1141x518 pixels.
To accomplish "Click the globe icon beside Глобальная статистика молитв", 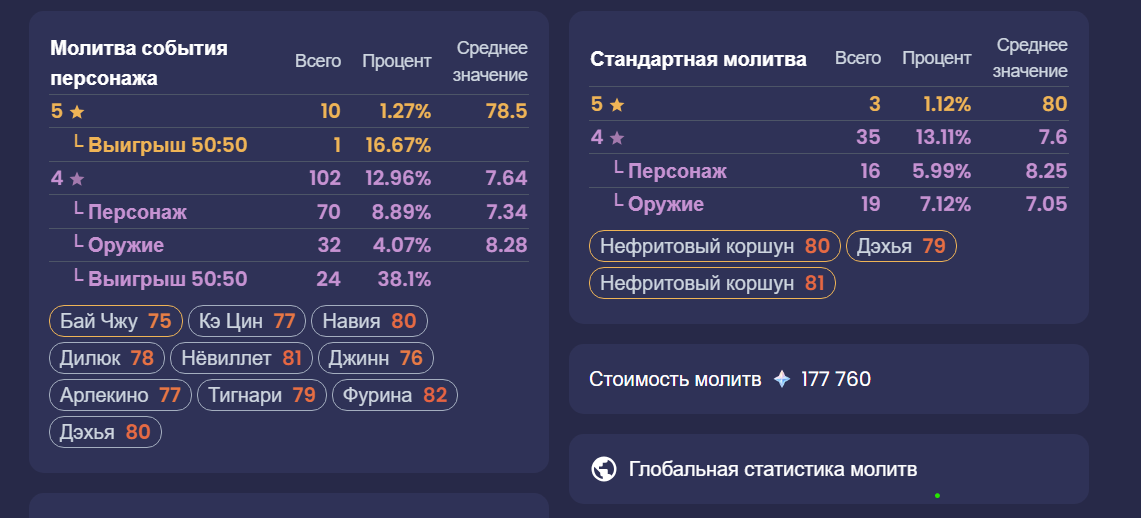I will (603, 469).
